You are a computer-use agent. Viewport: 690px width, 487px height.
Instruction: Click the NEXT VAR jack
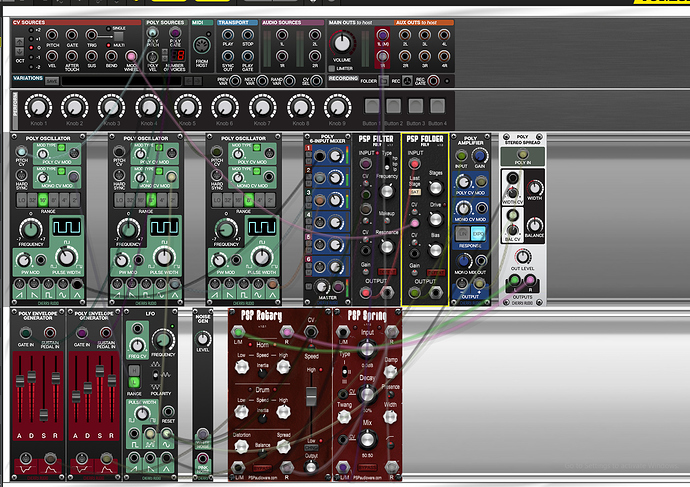pos(262,81)
